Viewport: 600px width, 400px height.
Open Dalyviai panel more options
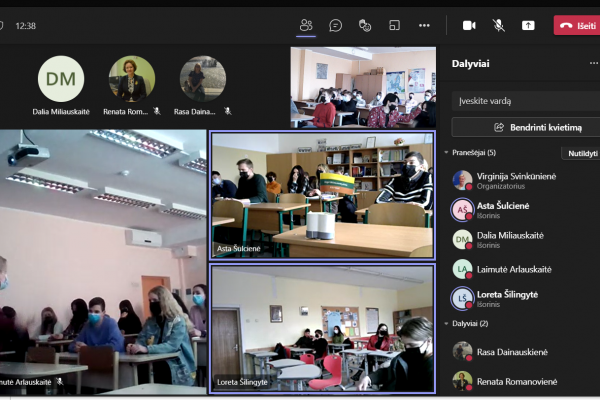click(593, 63)
